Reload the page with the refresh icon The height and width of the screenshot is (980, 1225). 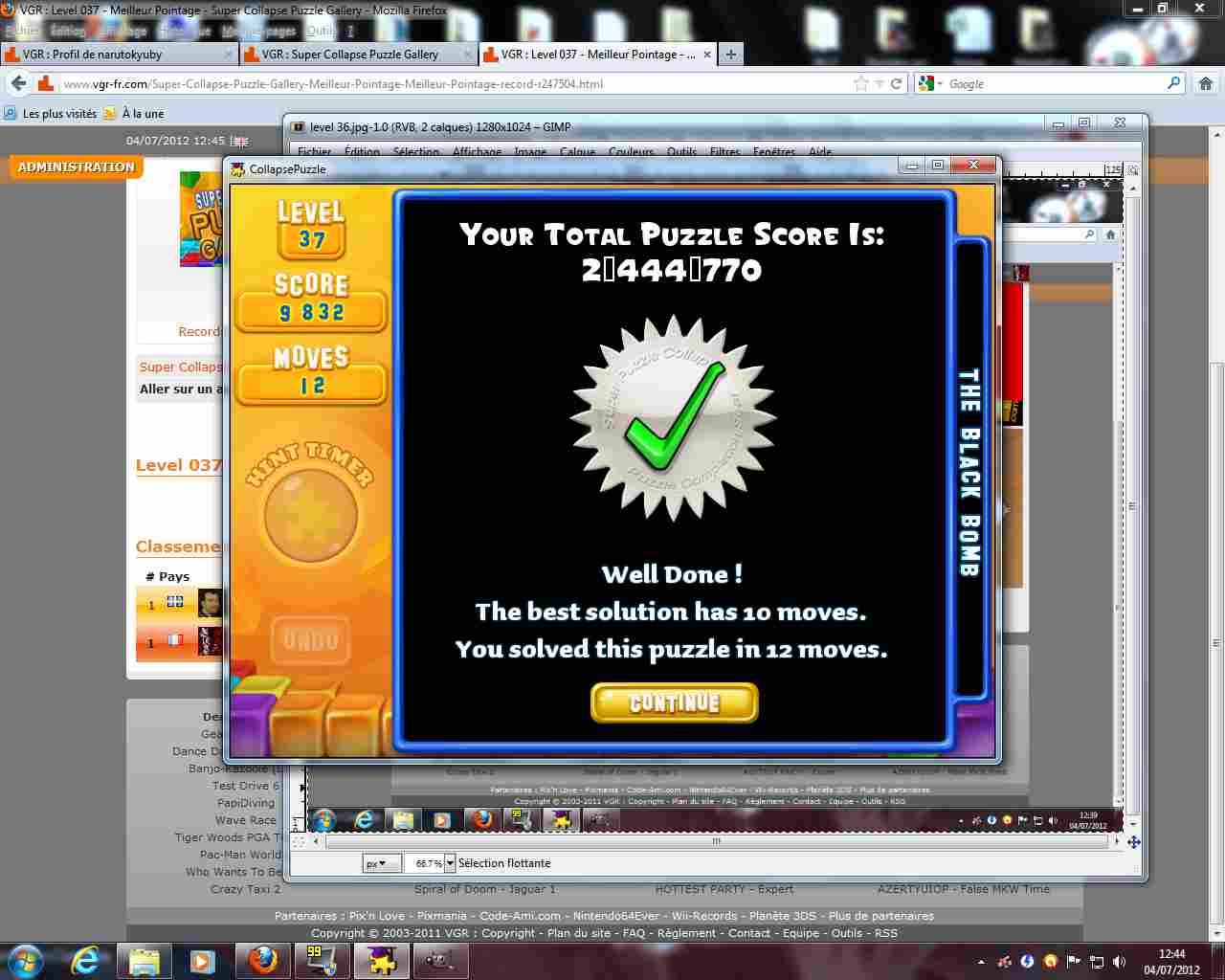897,84
